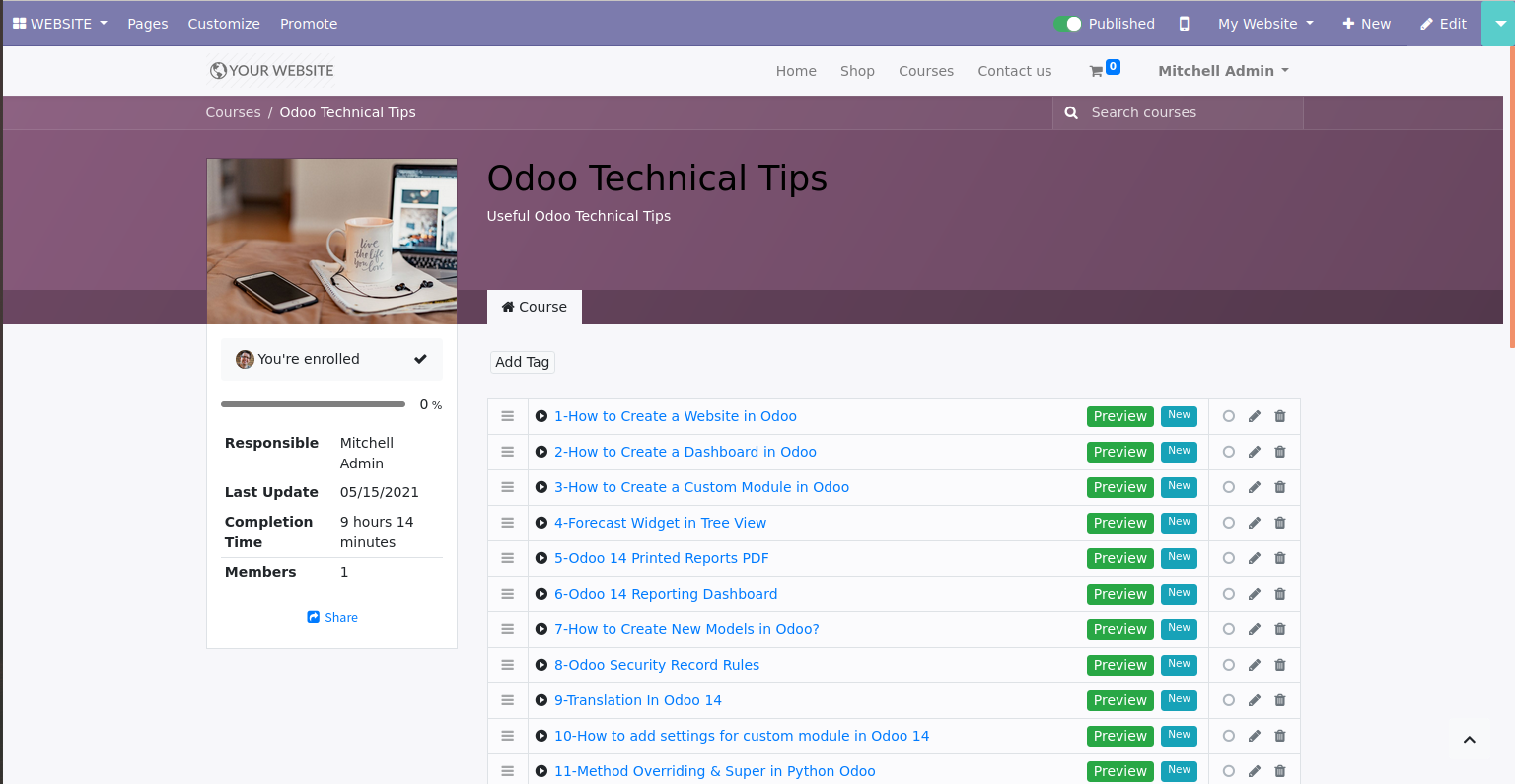Click the You're enrolled box
The width and height of the screenshot is (1515, 784).
point(331,359)
